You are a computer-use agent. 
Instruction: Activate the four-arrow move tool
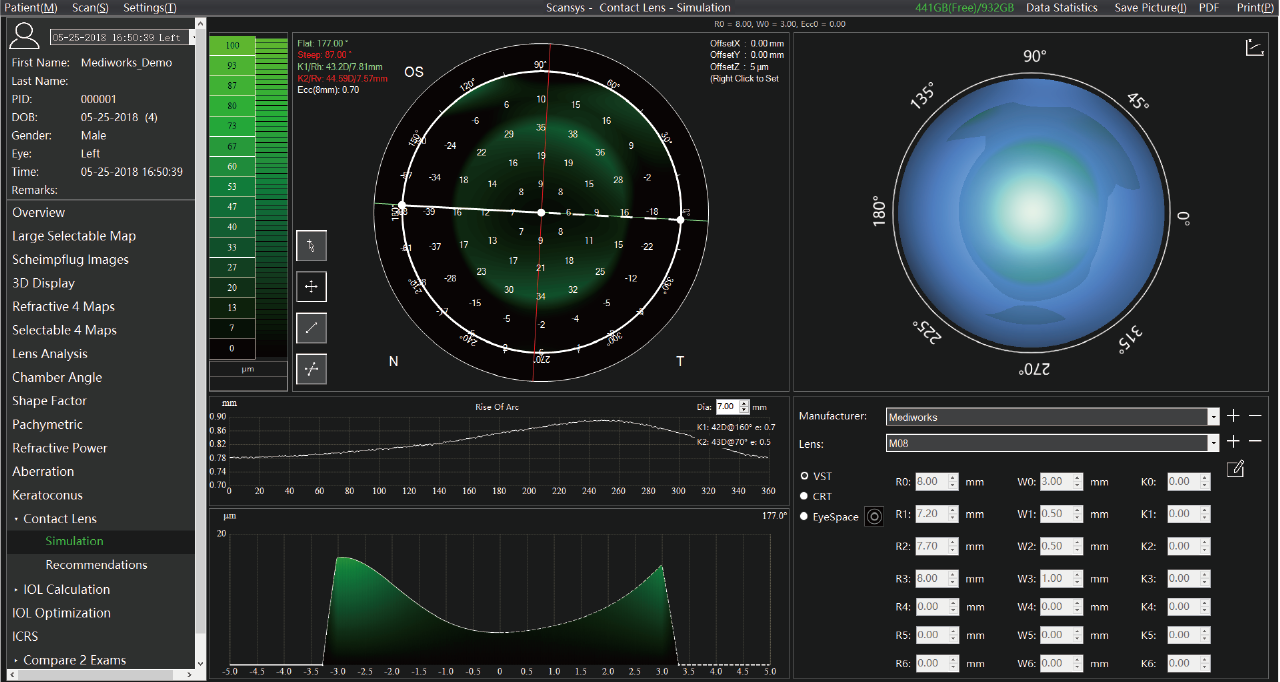[311, 287]
